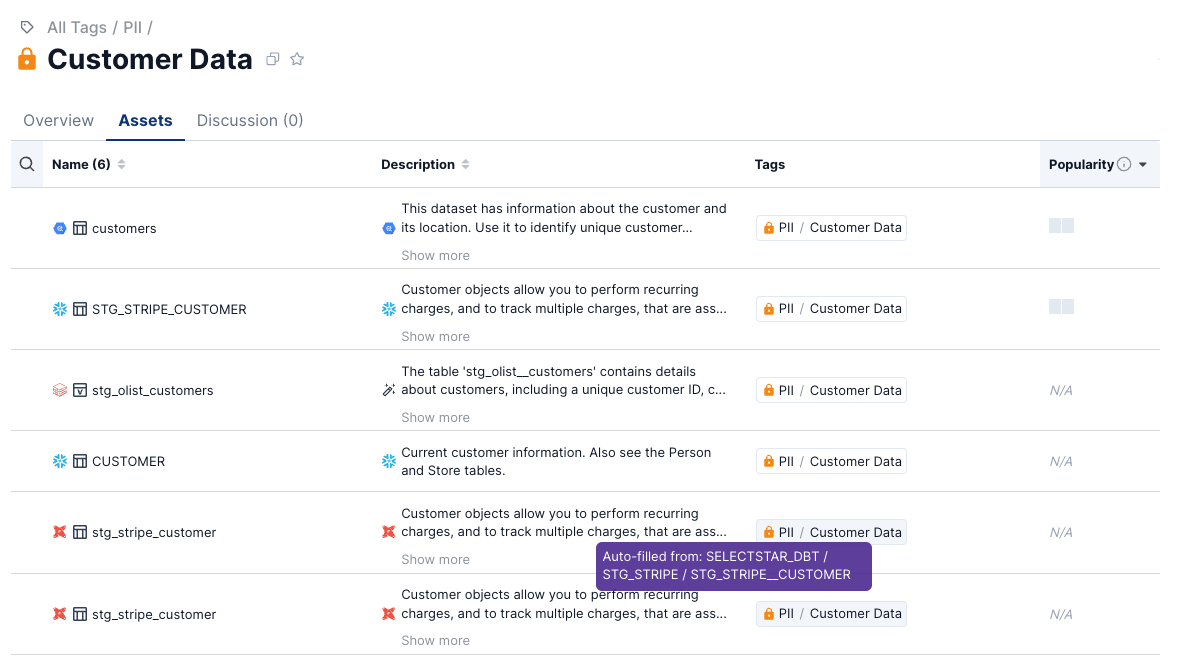Screen dimensions: 1178x665
Task: Click the orange lock icon beside page title
Action: click(27, 59)
